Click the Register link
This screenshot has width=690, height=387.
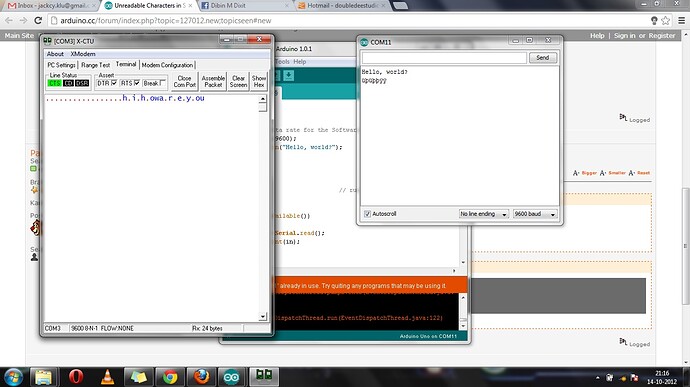[662, 36]
